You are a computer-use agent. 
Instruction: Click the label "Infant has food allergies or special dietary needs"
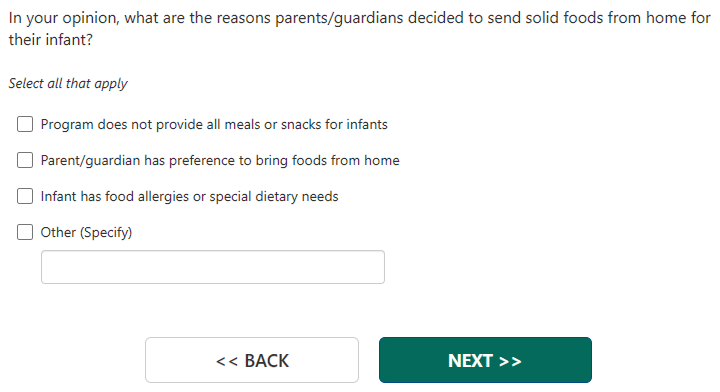[189, 196]
